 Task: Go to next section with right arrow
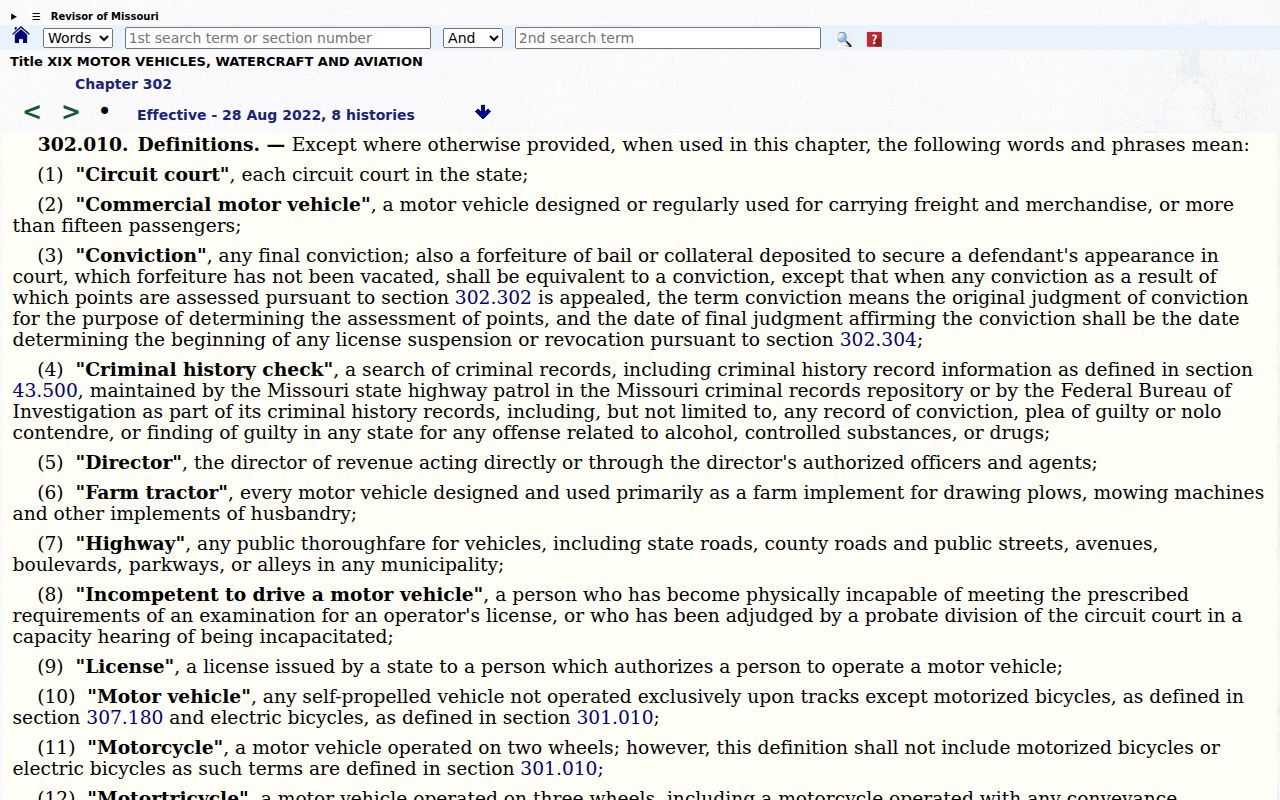tap(70, 112)
